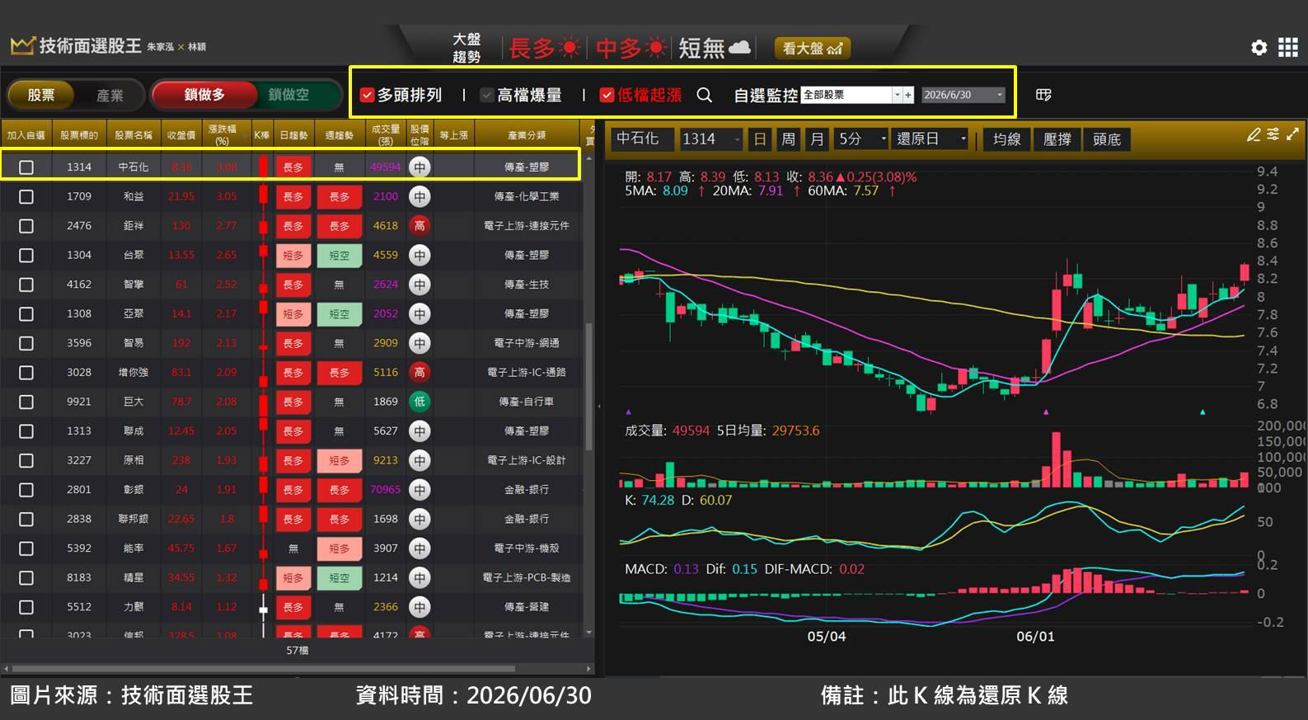Click the 長多 daily trend tag for 4162
1308x720 pixels.
coord(293,285)
